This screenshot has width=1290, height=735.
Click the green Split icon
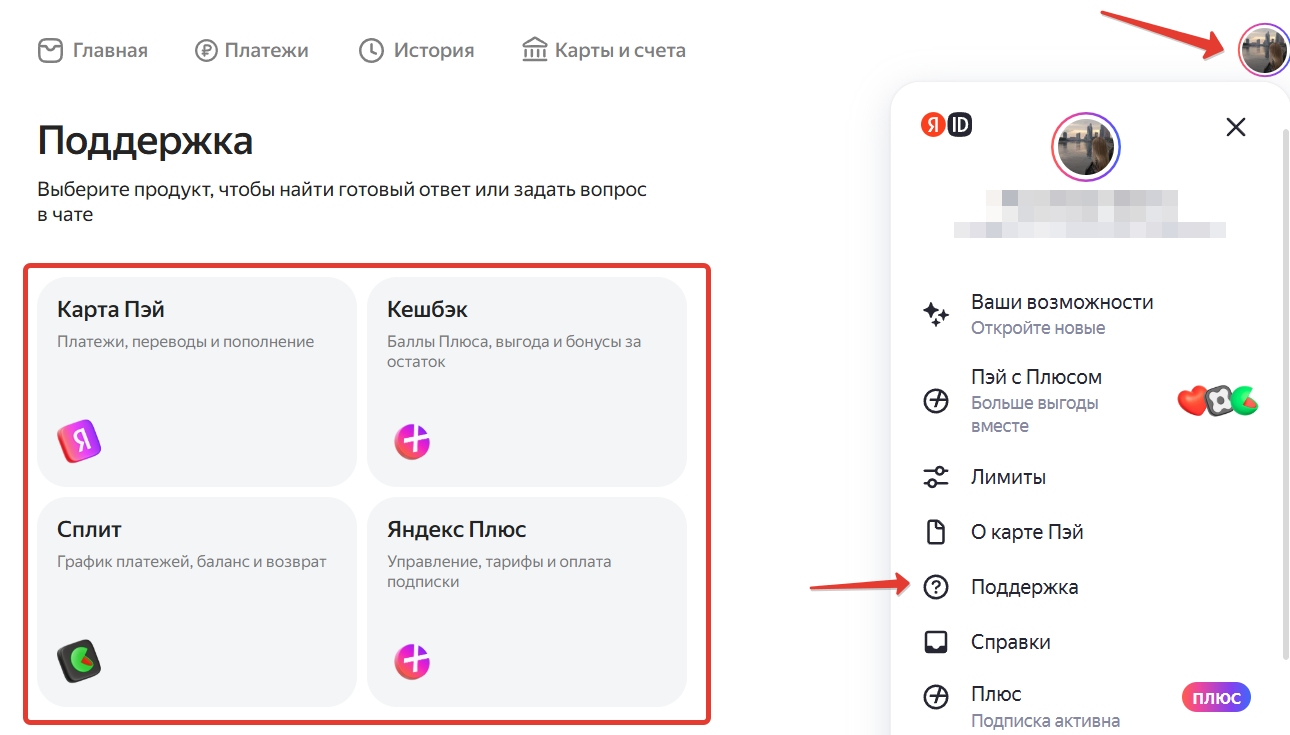pyautogui.click(x=79, y=661)
